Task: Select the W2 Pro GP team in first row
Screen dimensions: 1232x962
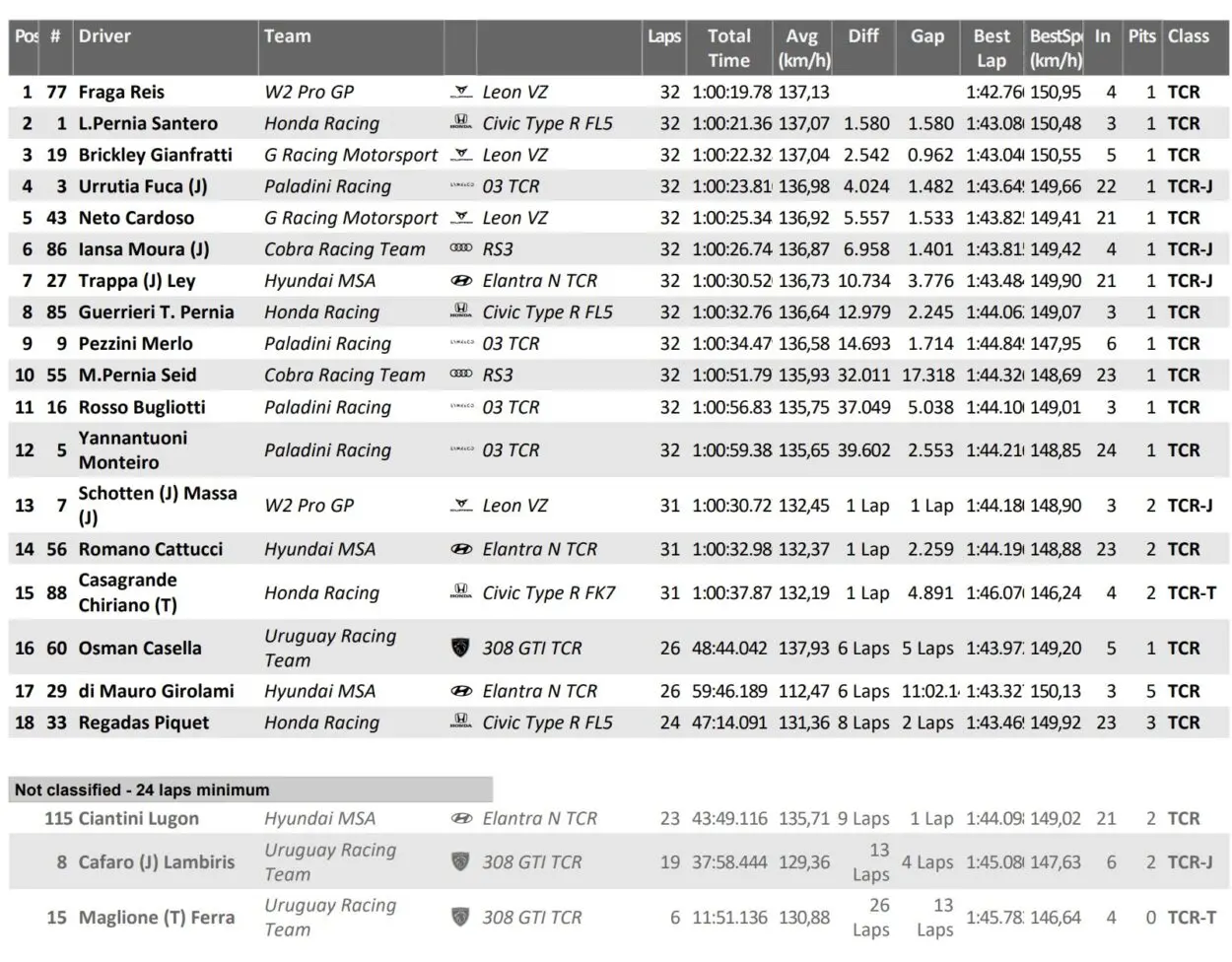Action: click(308, 93)
